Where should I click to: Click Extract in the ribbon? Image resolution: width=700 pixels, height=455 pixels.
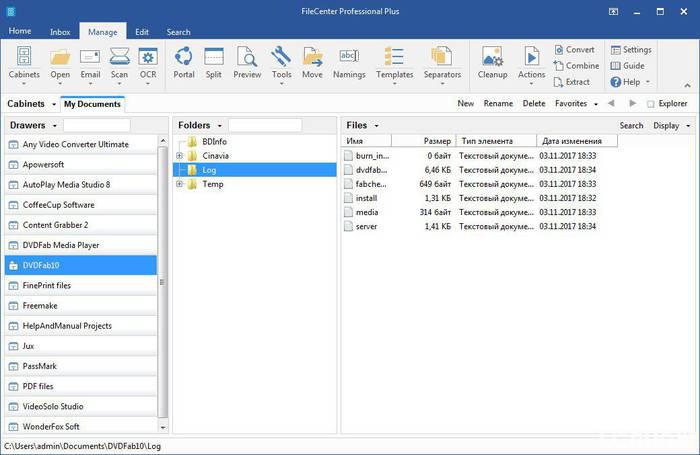coord(572,82)
